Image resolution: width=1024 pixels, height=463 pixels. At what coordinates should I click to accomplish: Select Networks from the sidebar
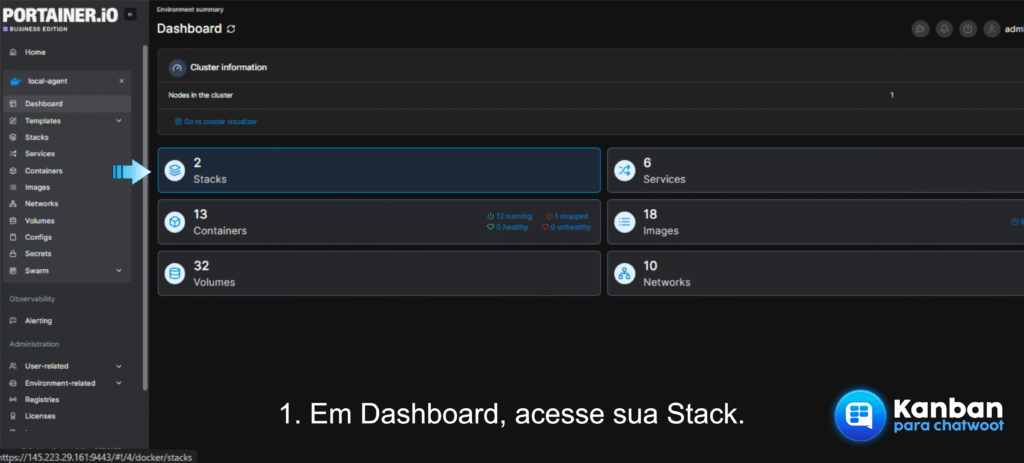pyautogui.click(x=42, y=204)
